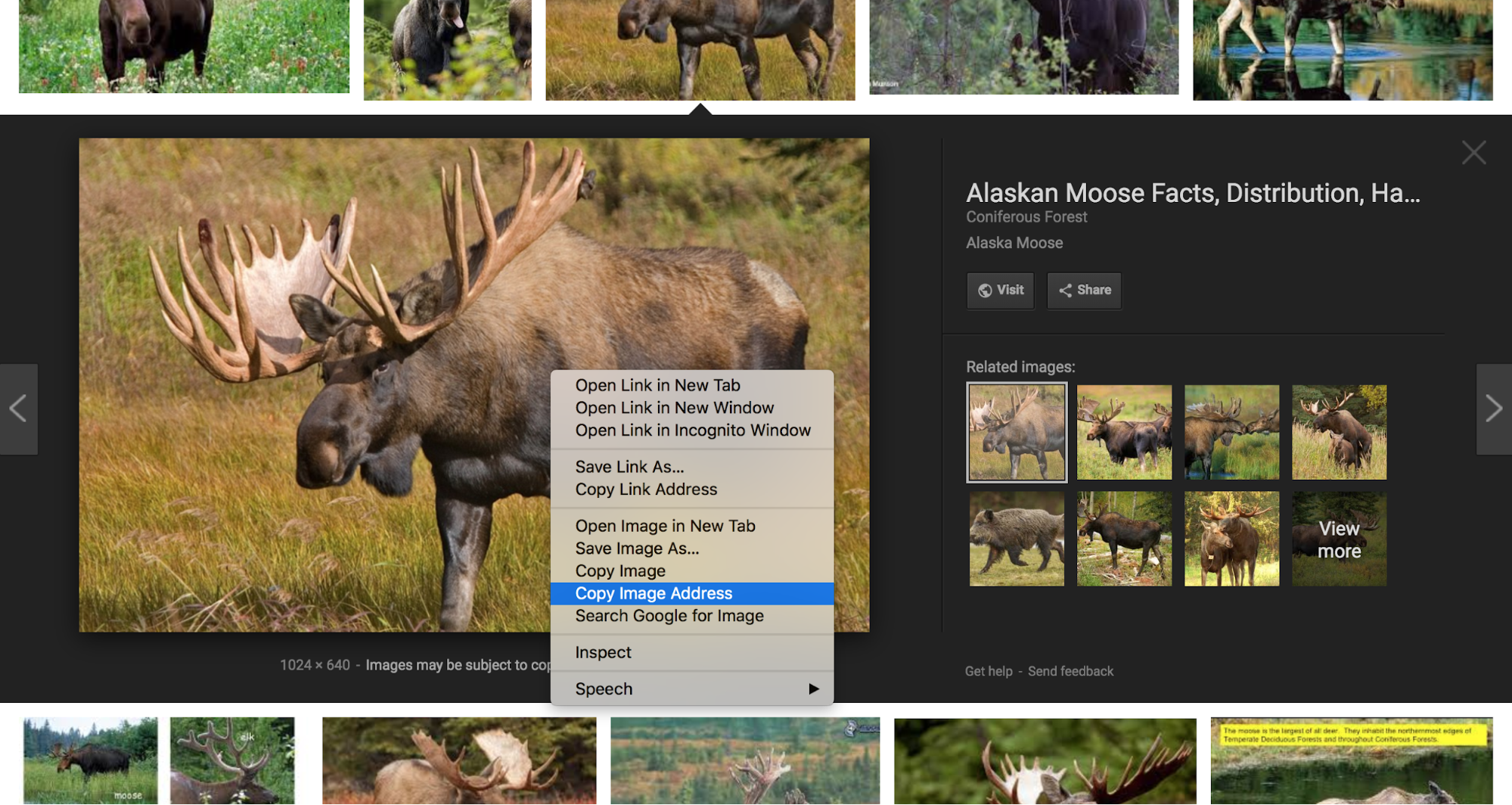Select Open Link in Incognito Window
This screenshot has width=1512, height=805.
(x=692, y=430)
